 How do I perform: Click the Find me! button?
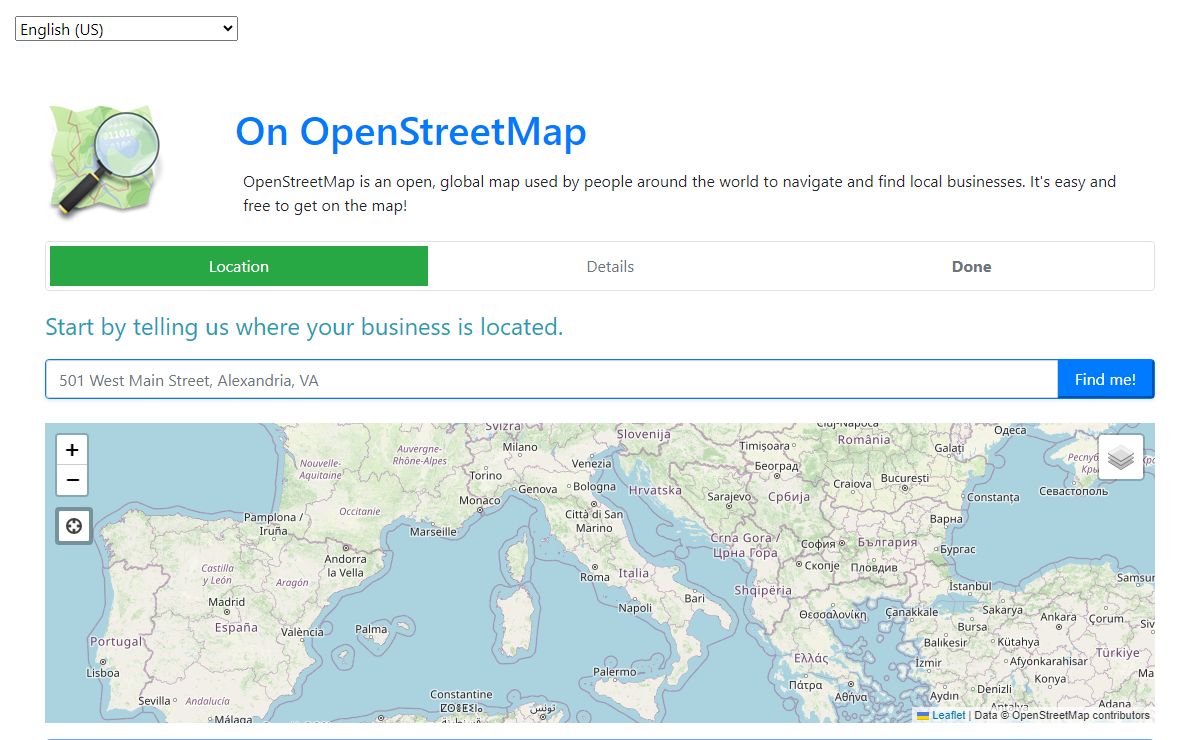tap(1105, 379)
